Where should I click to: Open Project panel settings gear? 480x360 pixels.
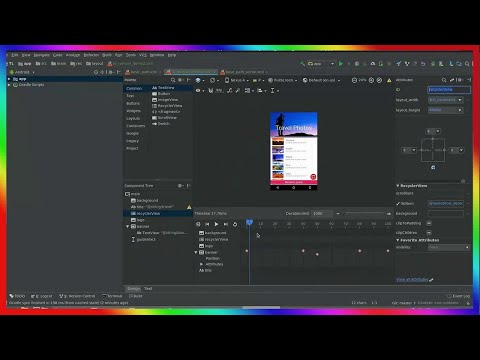tap(111, 72)
